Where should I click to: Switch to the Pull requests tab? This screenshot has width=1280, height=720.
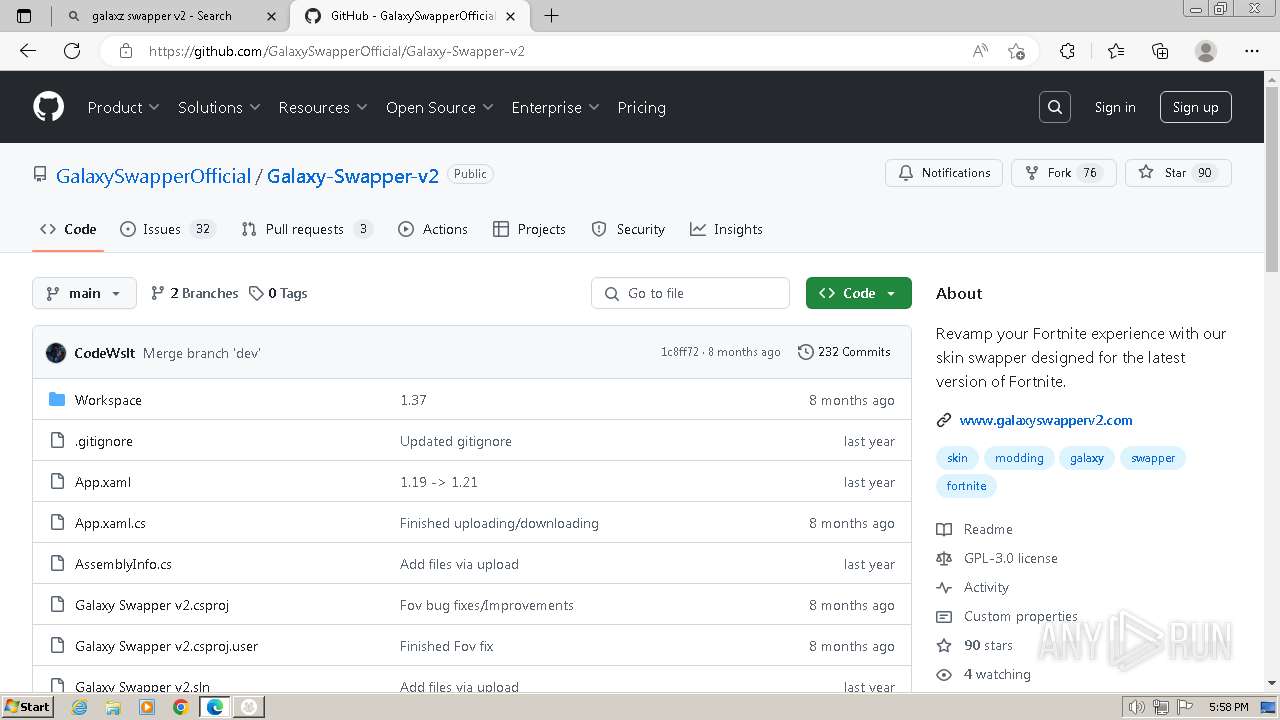[x=307, y=229]
